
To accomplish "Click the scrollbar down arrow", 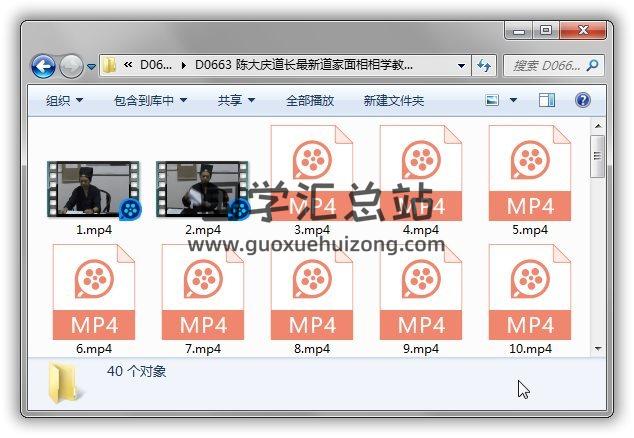I will pyautogui.click(x=598, y=349).
